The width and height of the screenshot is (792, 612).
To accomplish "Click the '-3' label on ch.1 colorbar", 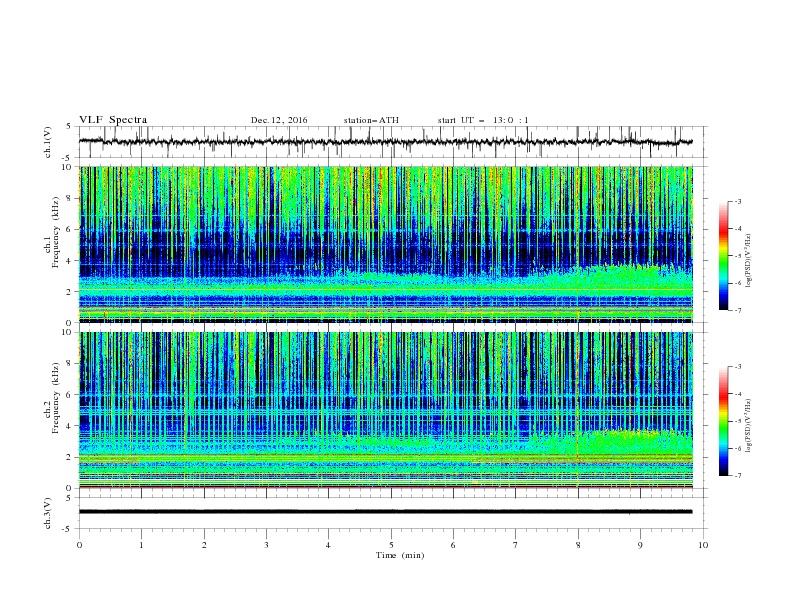I will pyautogui.click(x=738, y=201).
